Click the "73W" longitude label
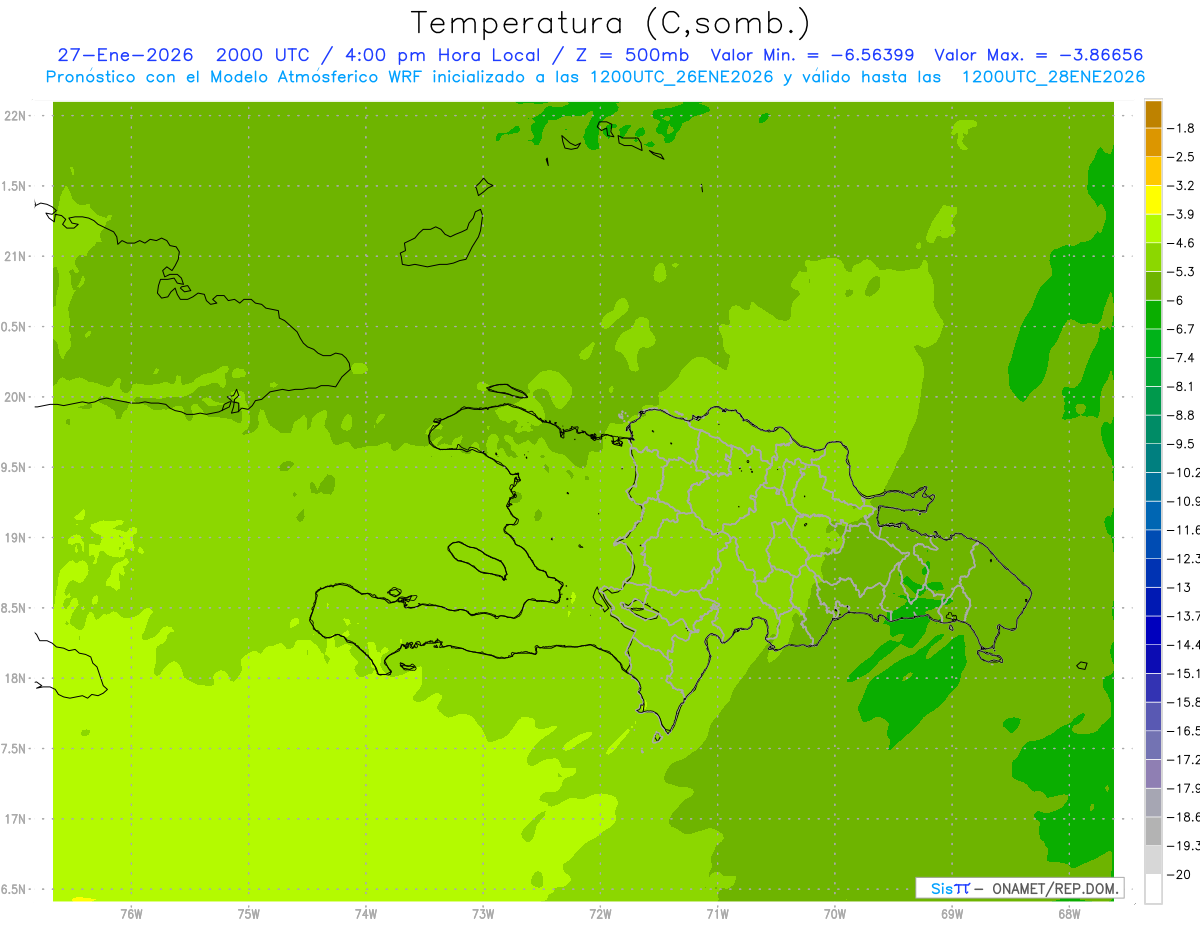The width and height of the screenshot is (1200, 927). click(483, 913)
